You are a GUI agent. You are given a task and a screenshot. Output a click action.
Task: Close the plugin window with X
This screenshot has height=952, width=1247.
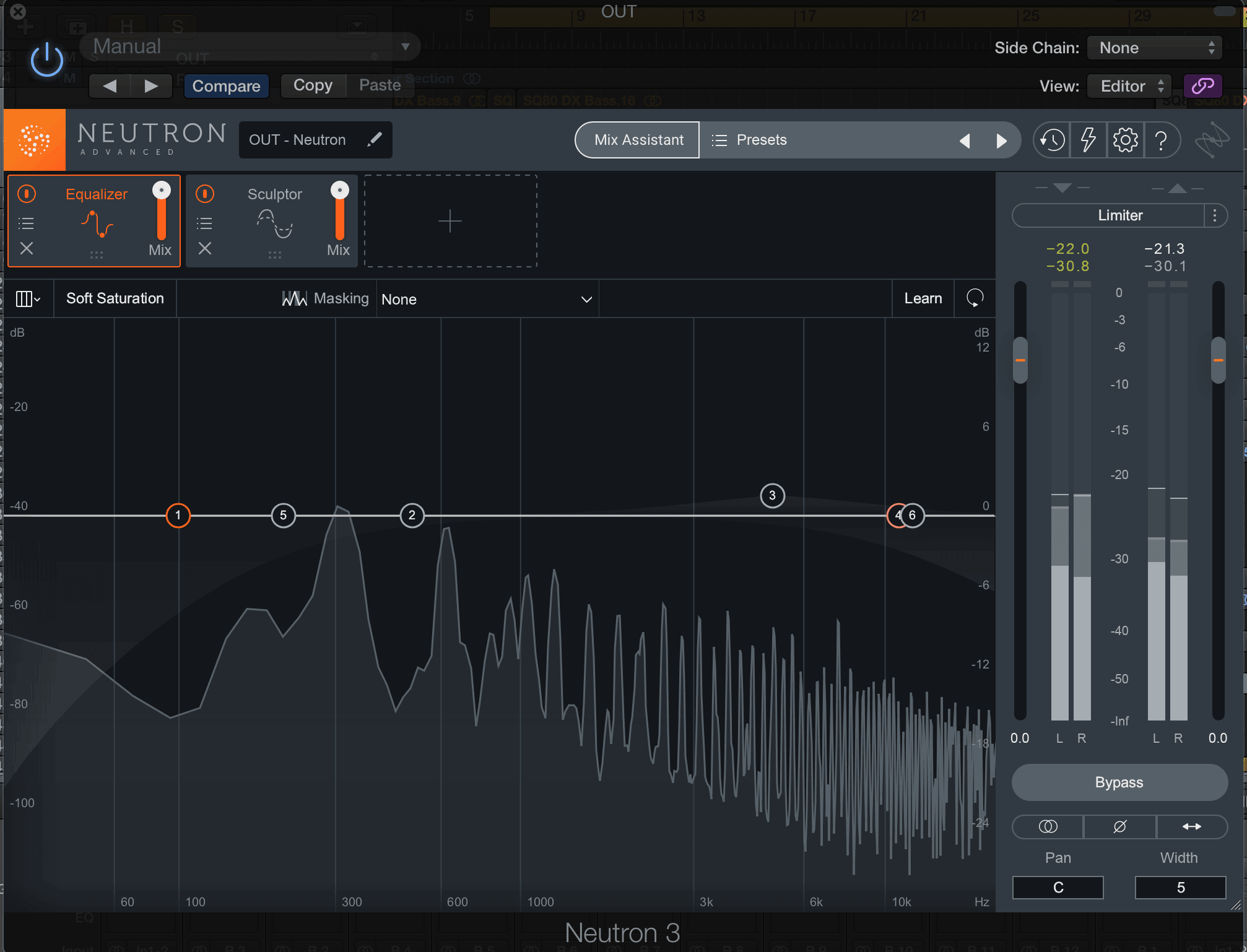tap(18, 11)
